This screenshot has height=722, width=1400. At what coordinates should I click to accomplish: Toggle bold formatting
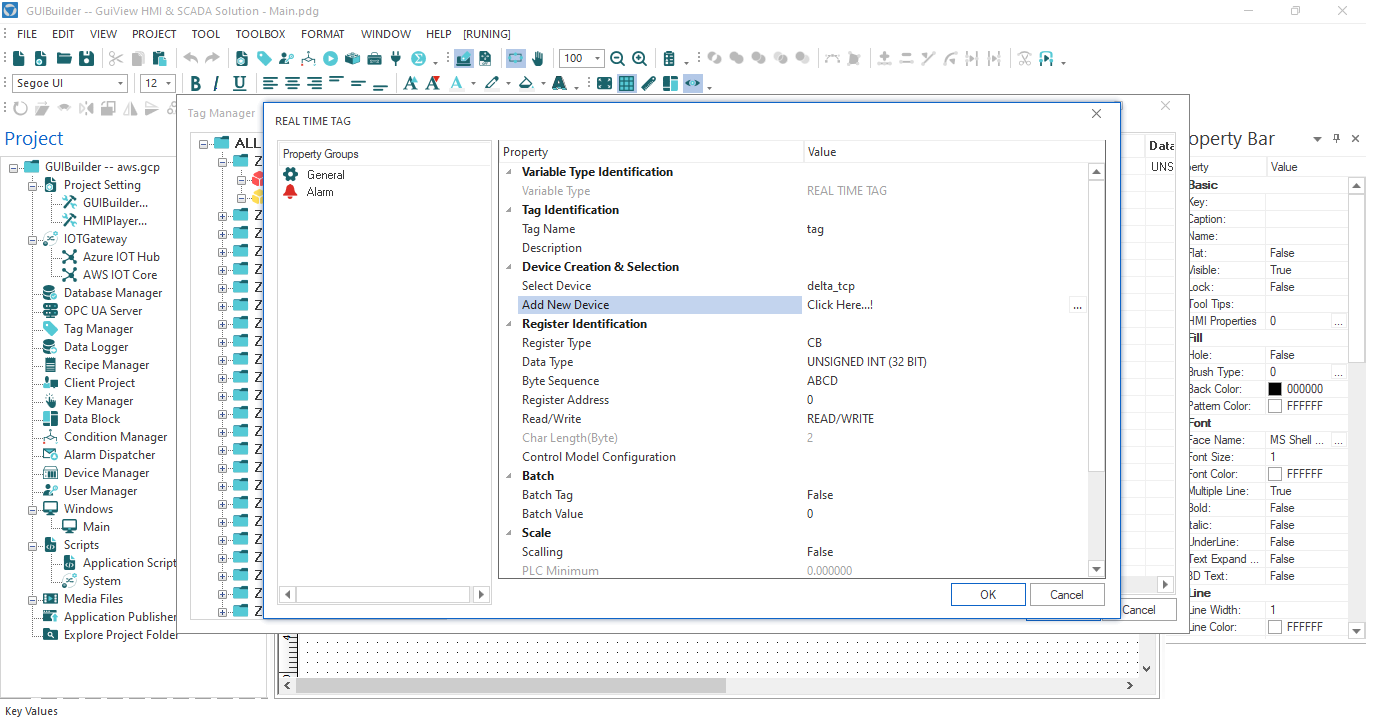point(196,83)
